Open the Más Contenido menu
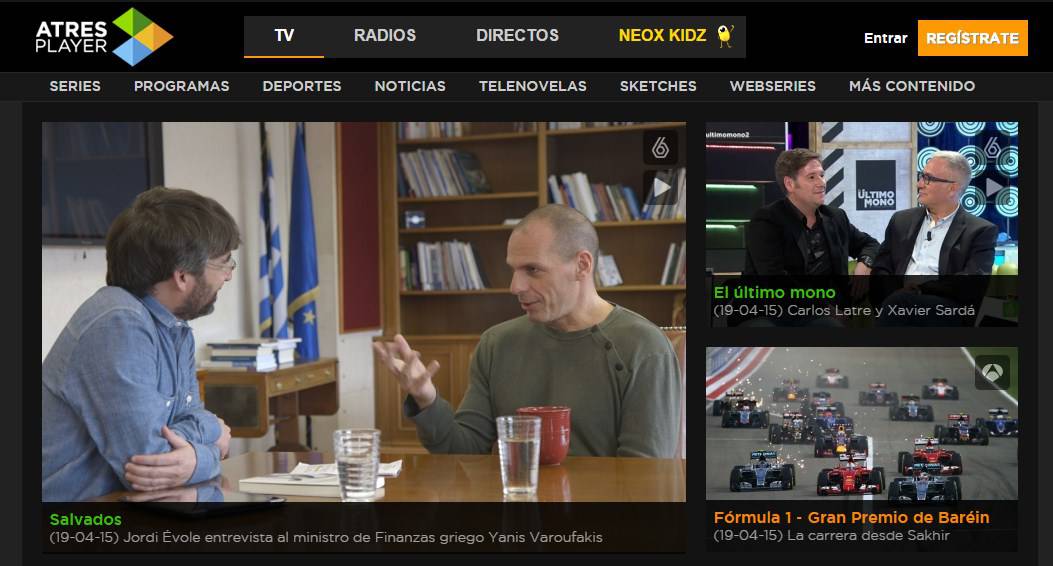Screen dimensions: 1053x566 point(911,86)
